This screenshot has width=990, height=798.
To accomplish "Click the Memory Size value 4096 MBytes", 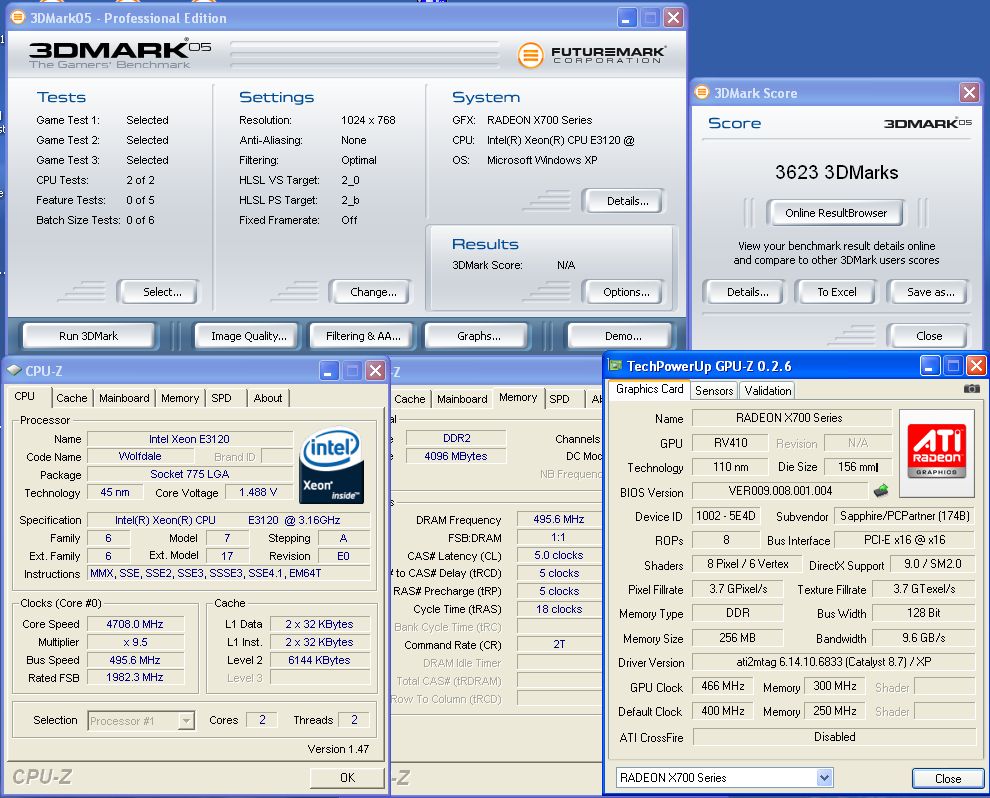I will (455, 456).
